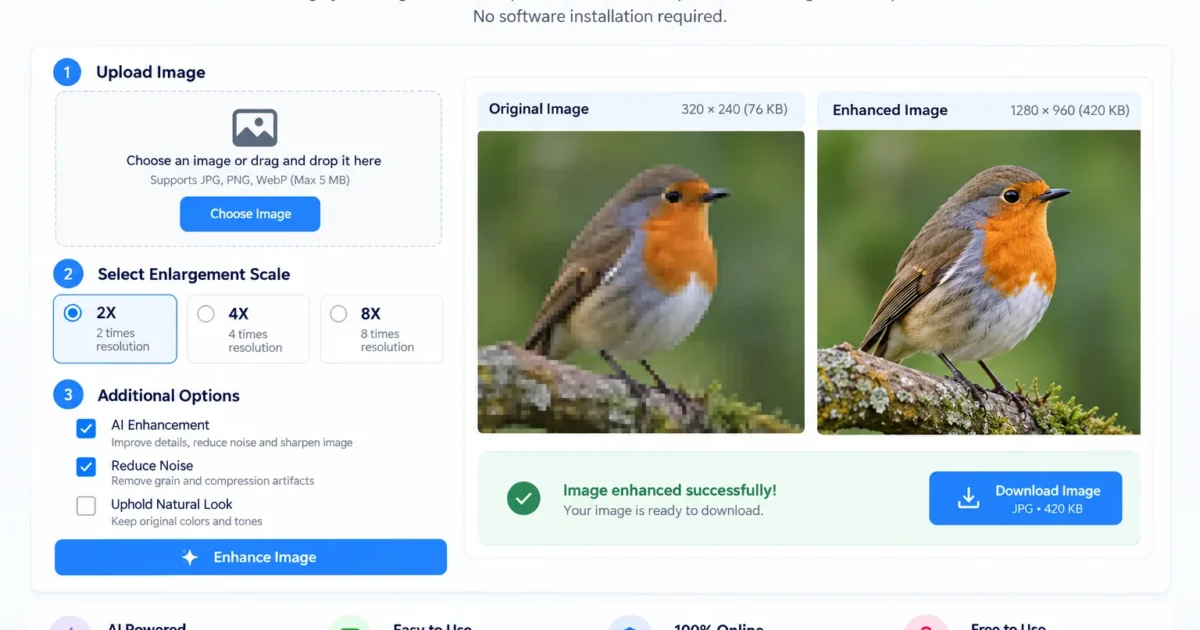Click the 'Select Enlargement Scale' heading
Screen dimensions: 1200x630
[x=194, y=274]
